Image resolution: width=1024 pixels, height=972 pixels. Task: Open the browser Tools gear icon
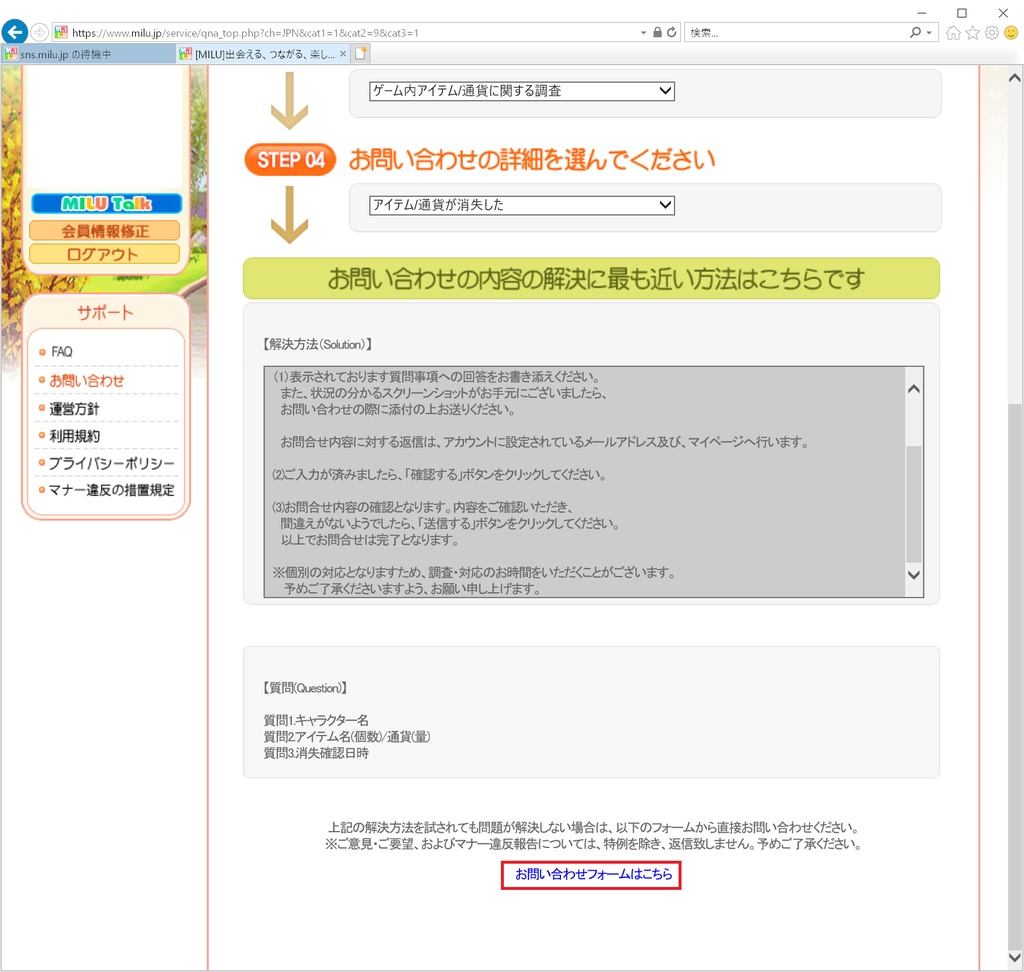[991, 33]
